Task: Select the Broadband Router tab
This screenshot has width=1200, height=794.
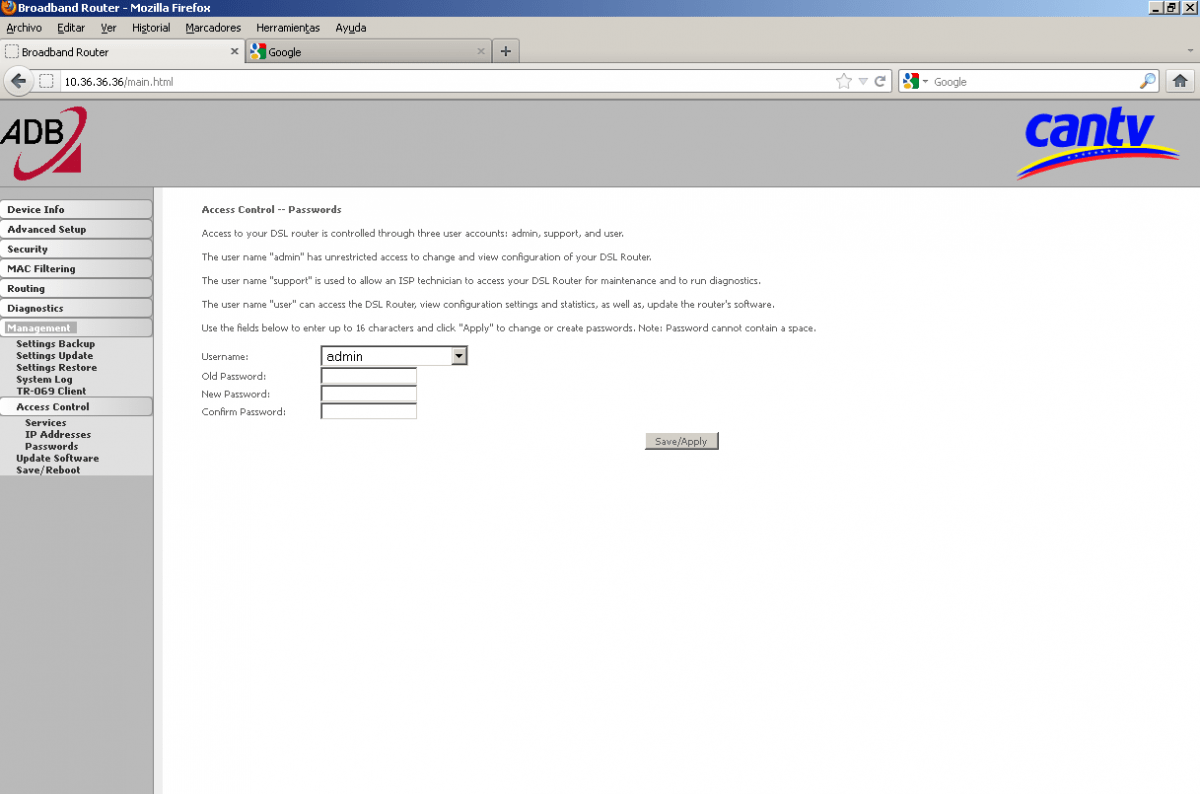Action: click(122, 51)
